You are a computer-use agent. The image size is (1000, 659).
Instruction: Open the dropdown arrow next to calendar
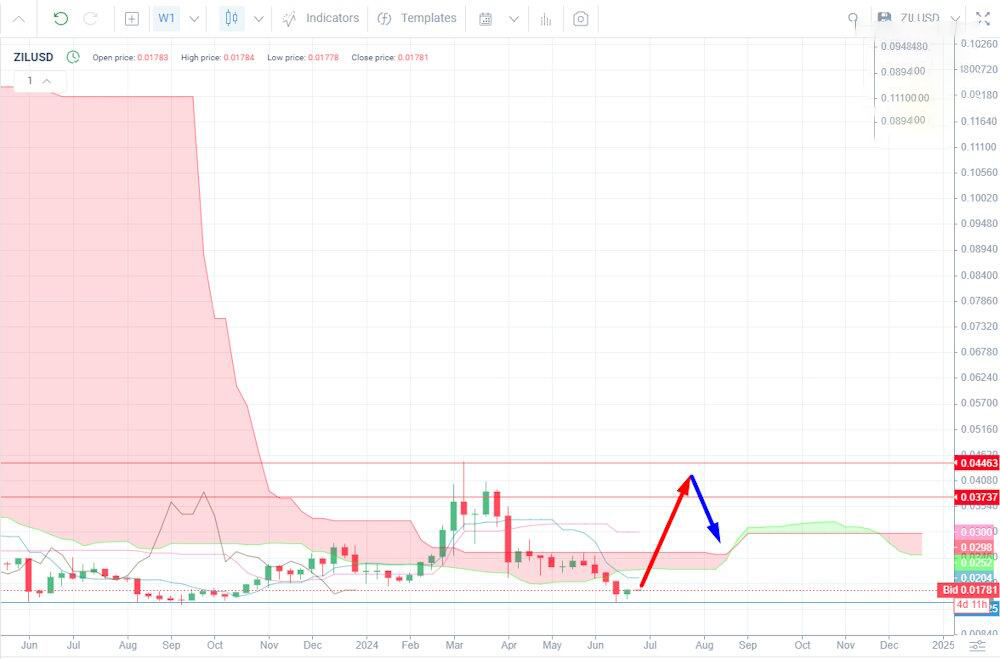point(513,19)
